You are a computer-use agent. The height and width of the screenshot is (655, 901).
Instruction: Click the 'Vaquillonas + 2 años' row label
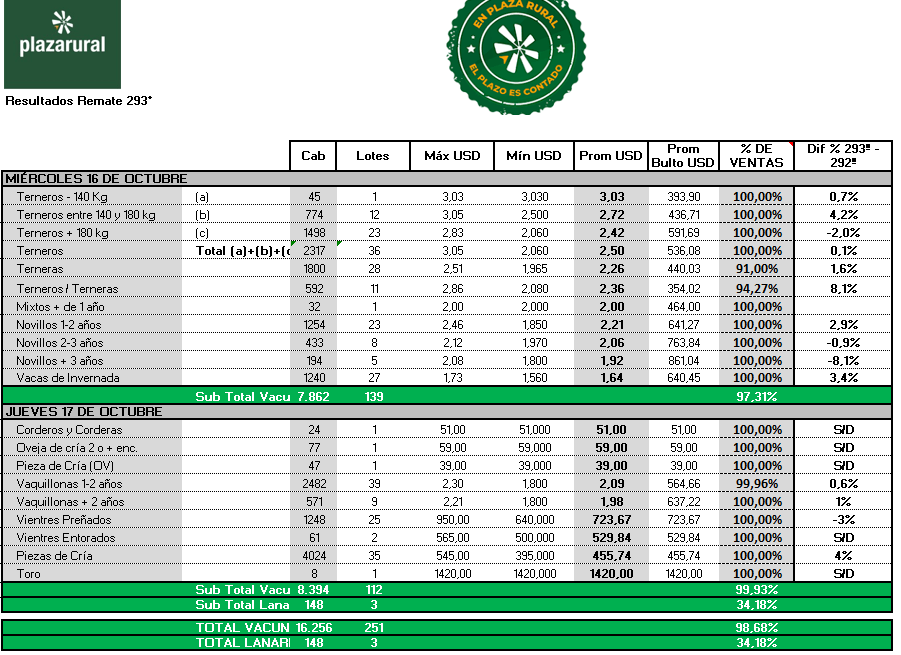(70, 502)
